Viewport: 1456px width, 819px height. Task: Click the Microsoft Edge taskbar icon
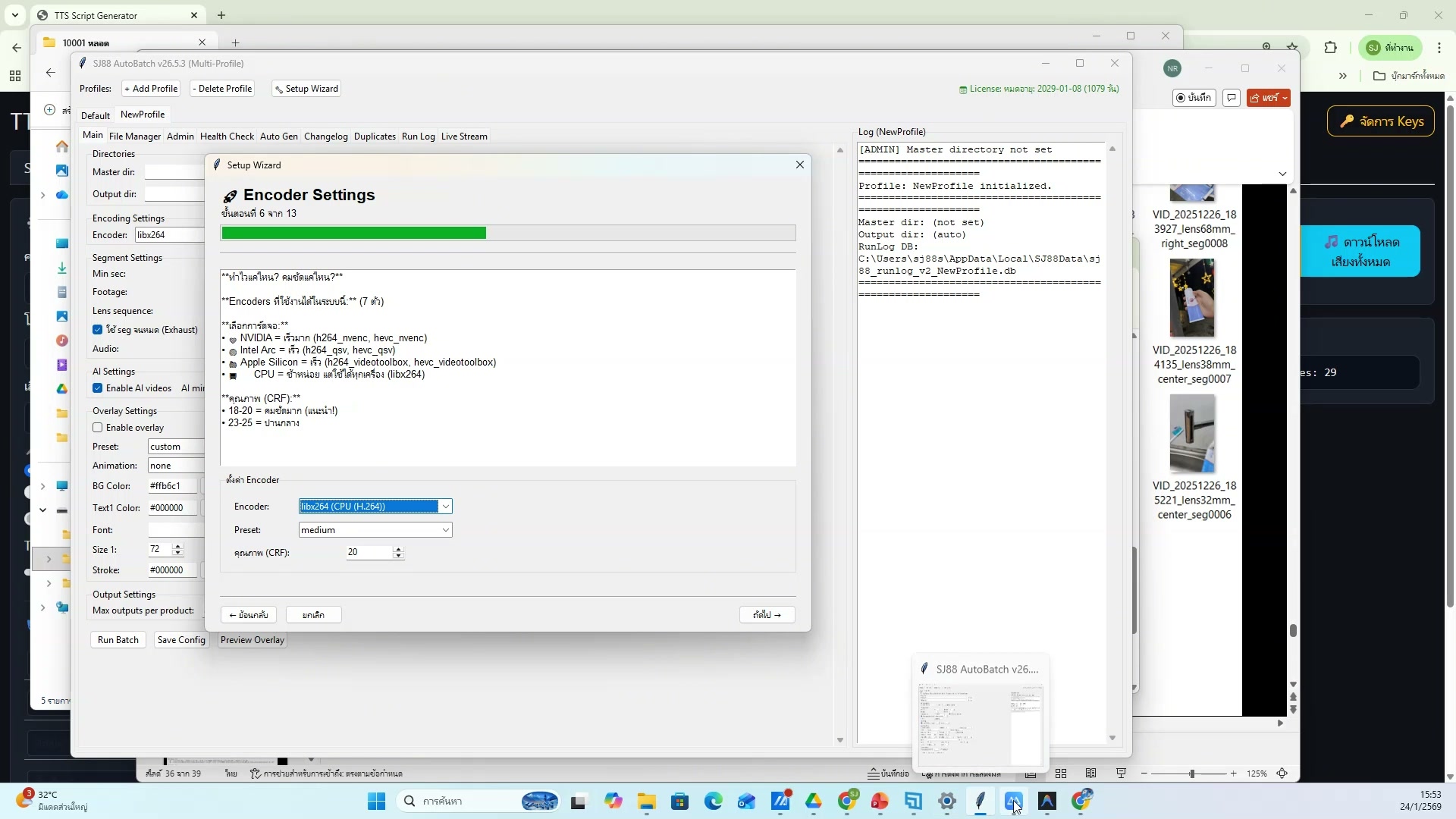713,801
